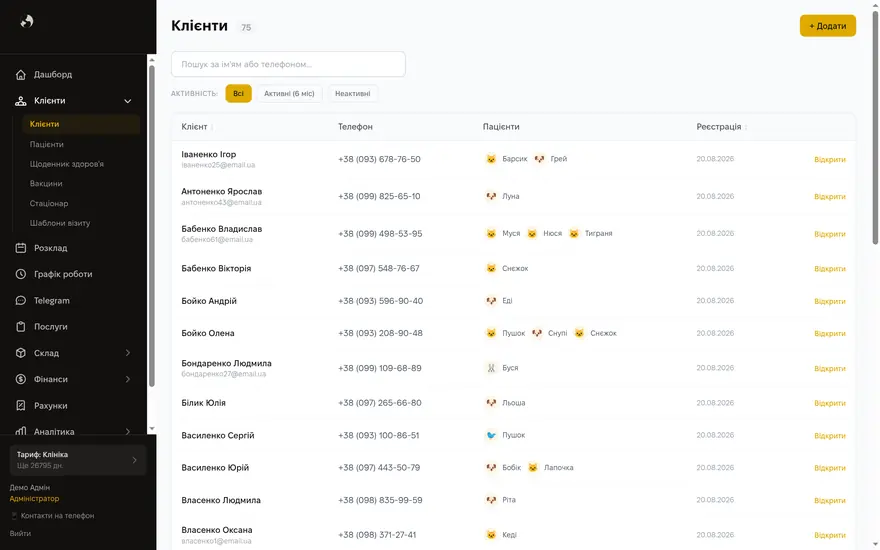
Task: Open Рахунки via its invoice icon
Action: tap(21, 406)
